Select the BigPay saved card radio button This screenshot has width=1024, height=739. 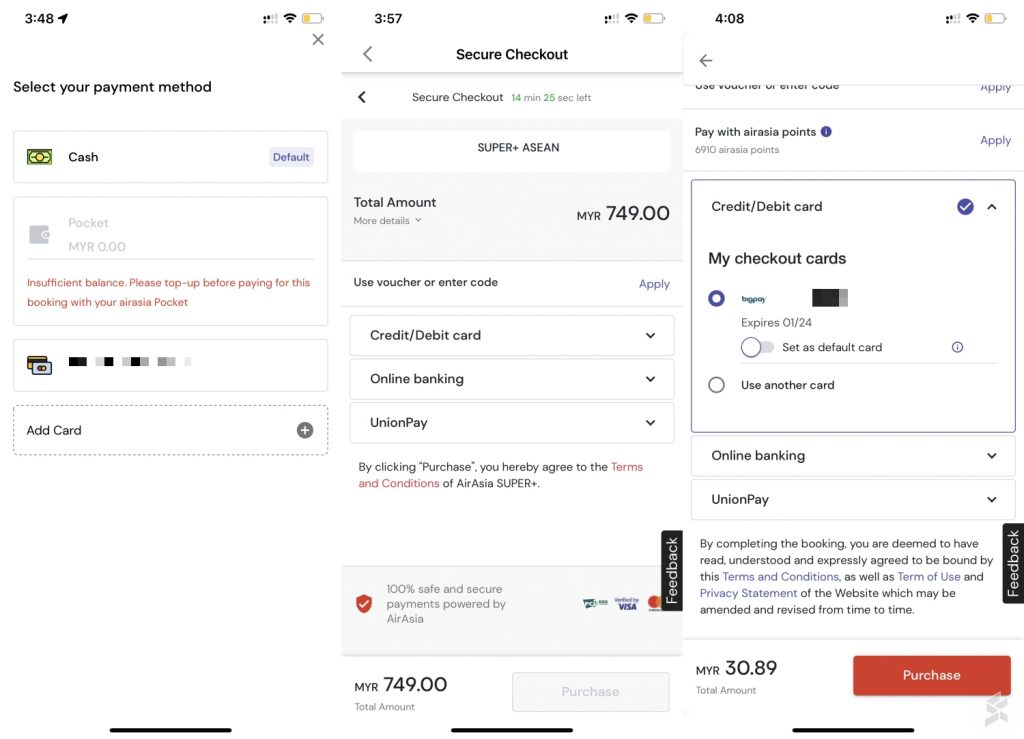[716, 298]
